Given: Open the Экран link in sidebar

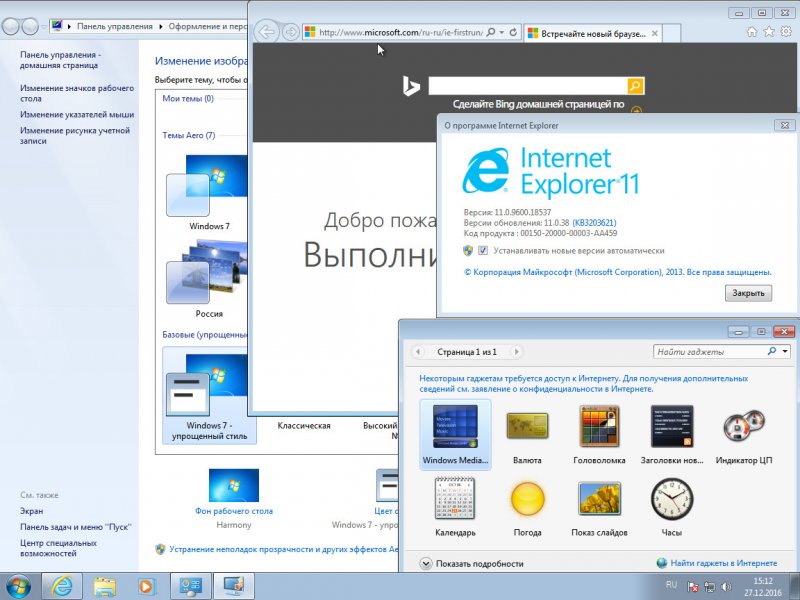Looking at the screenshot, I should 32,511.
